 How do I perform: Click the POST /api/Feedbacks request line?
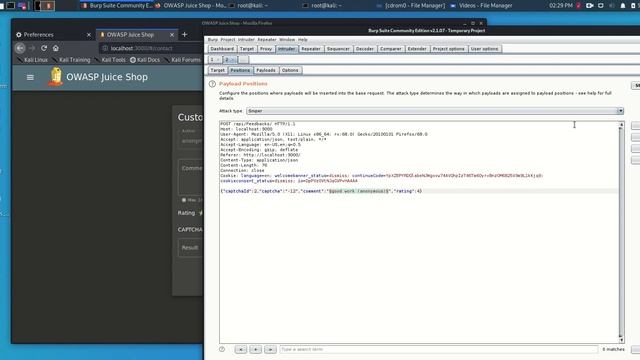pos(258,124)
